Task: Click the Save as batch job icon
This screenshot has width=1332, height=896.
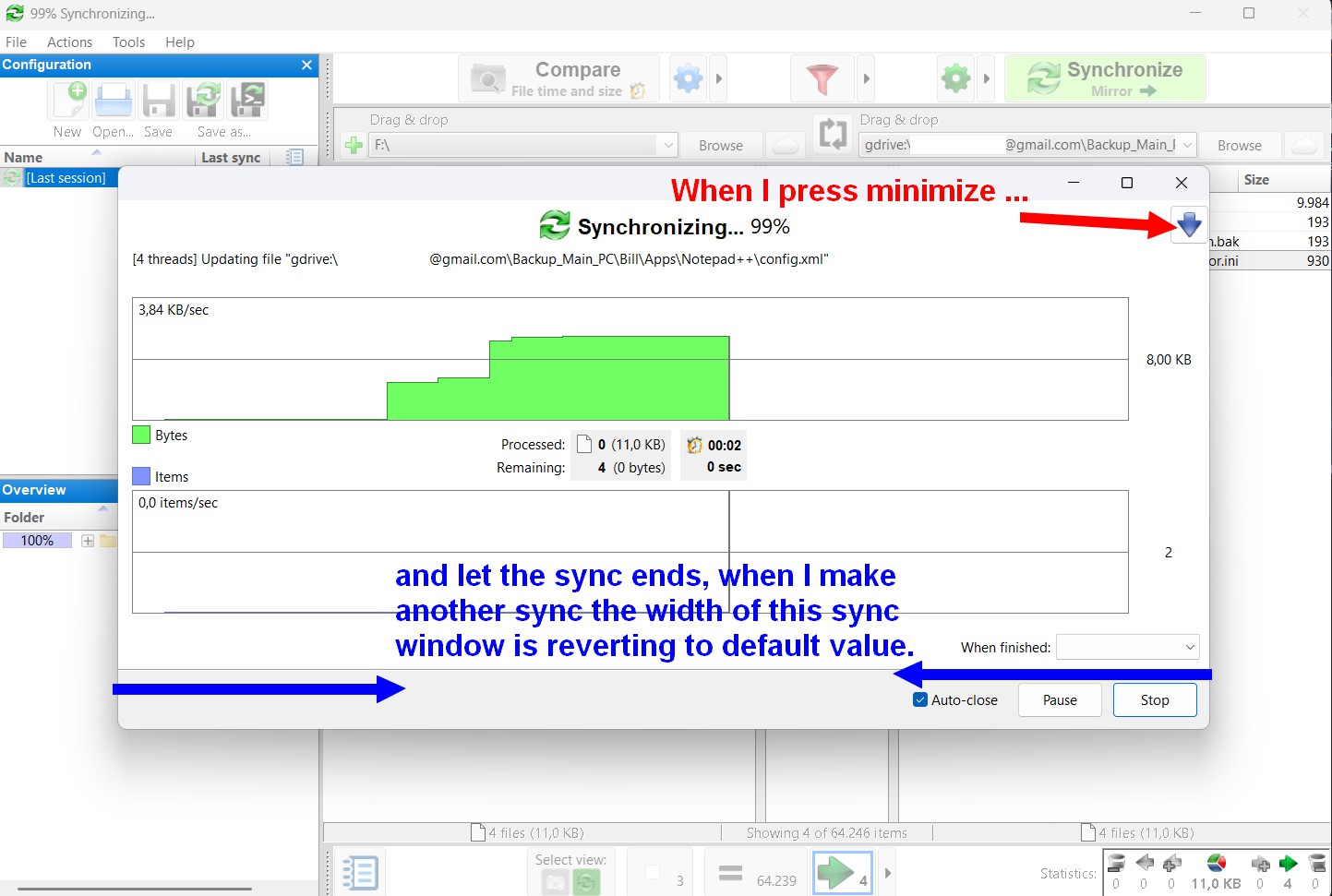Action: 247,101
